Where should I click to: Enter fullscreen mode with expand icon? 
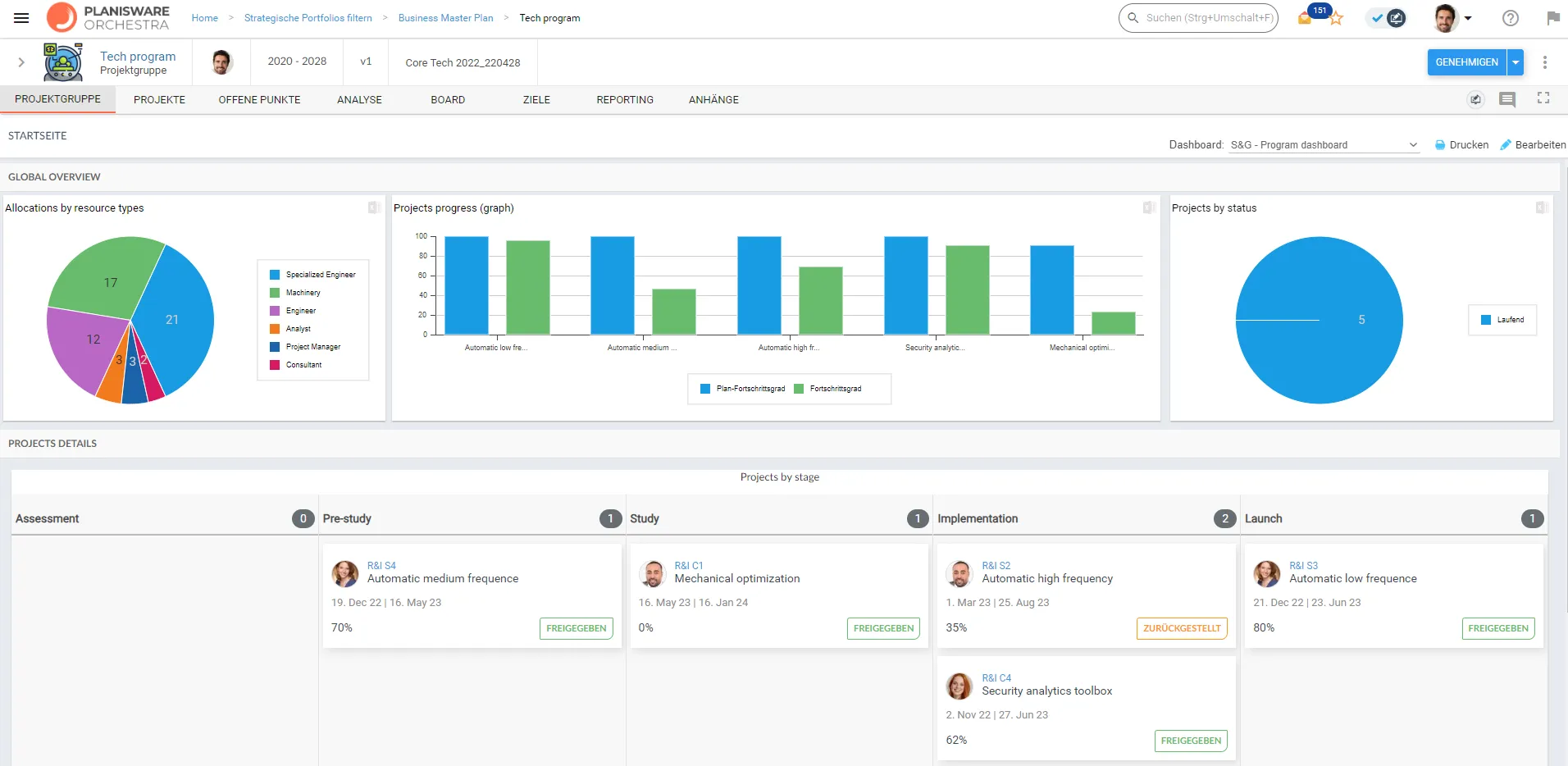1543,98
